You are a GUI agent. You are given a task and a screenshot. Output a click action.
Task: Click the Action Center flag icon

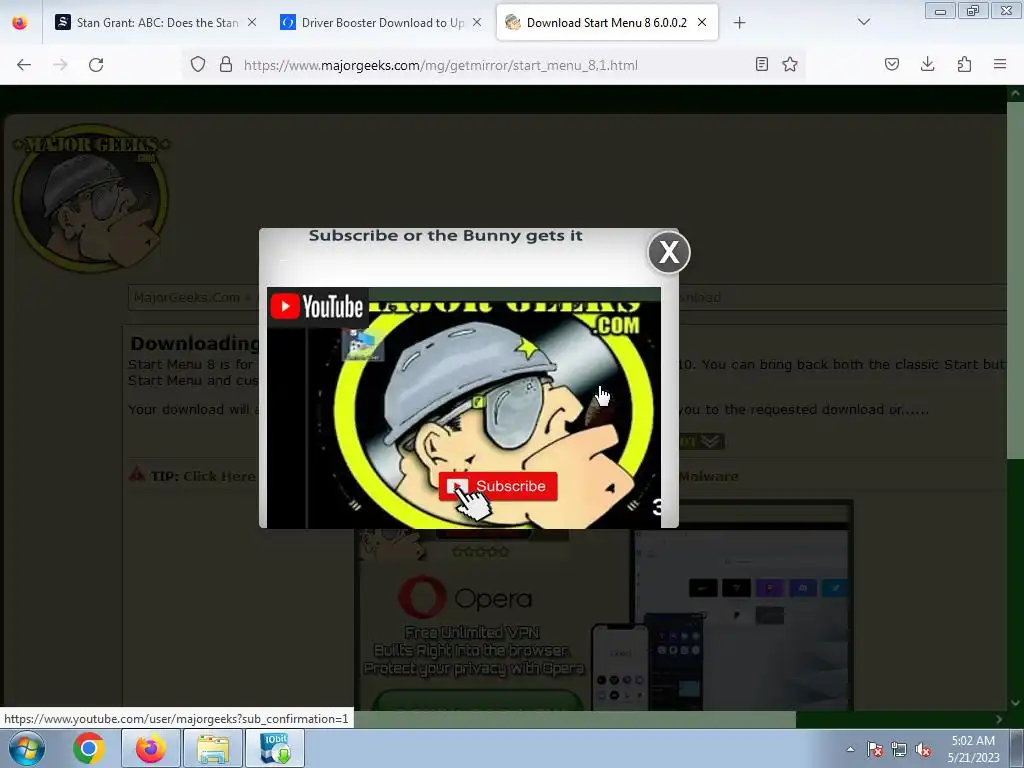point(875,749)
